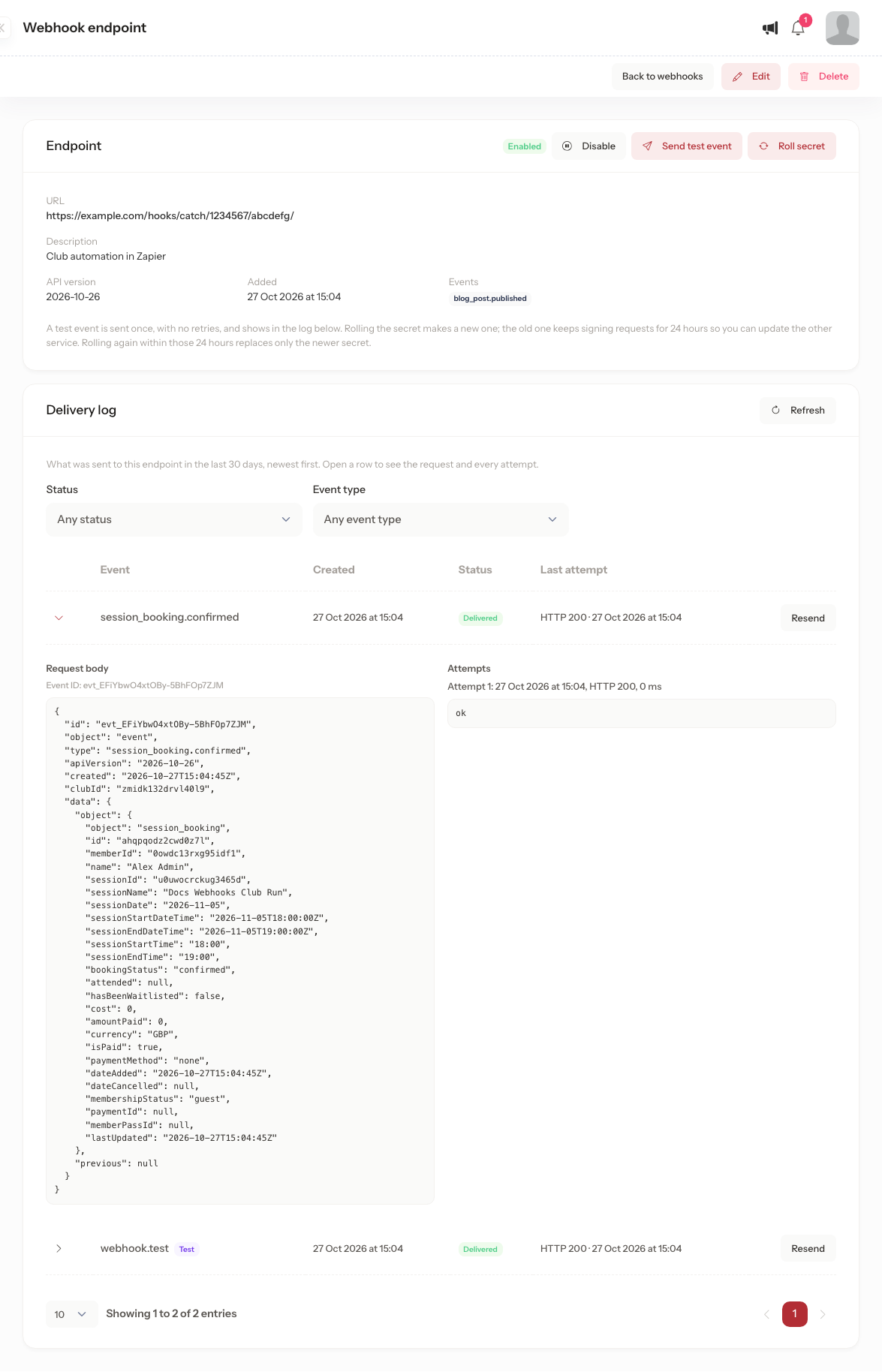
Task: Click the webhook.test event name
Action: click(134, 1249)
